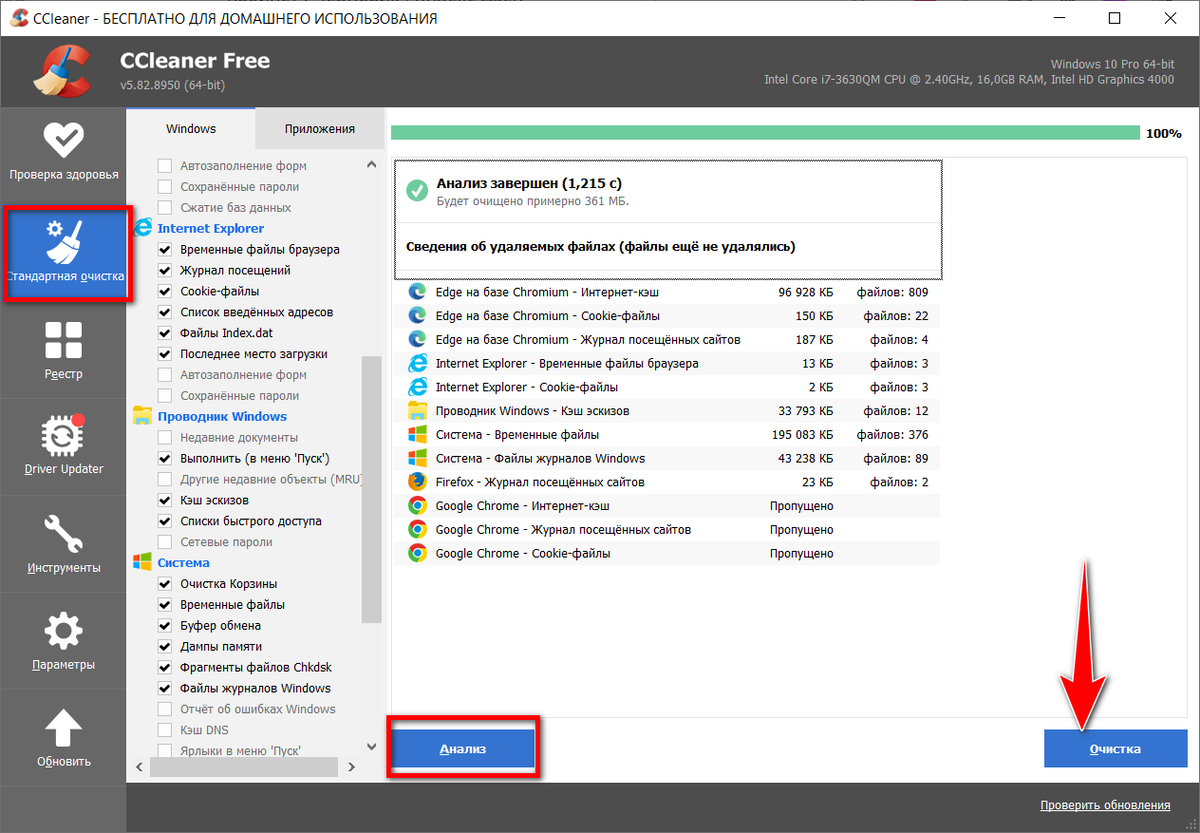Open Проверить обновления link

1105,805
